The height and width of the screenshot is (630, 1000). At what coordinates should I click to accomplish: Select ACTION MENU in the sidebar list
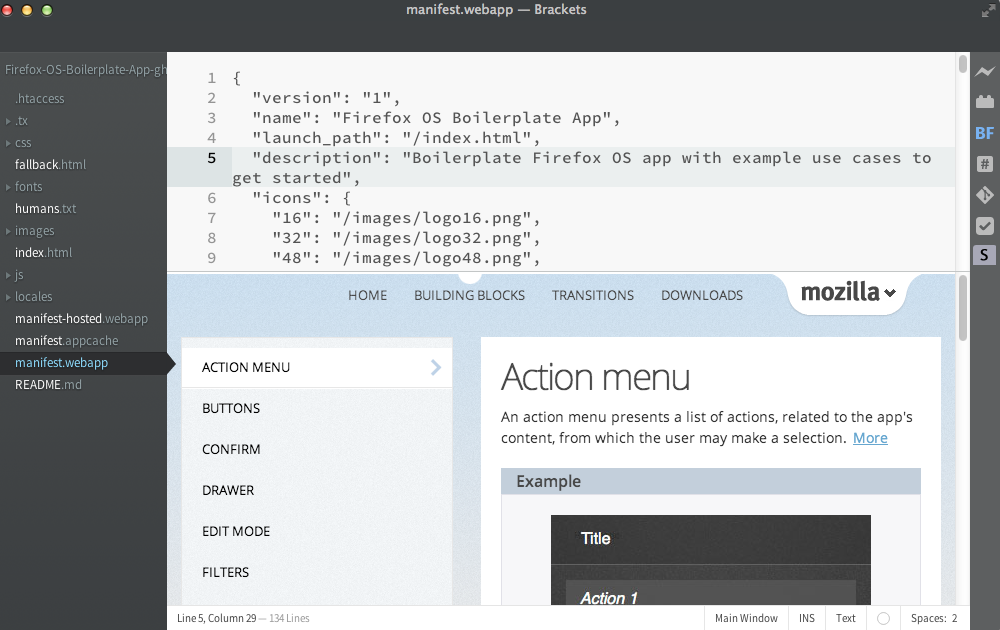(317, 367)
